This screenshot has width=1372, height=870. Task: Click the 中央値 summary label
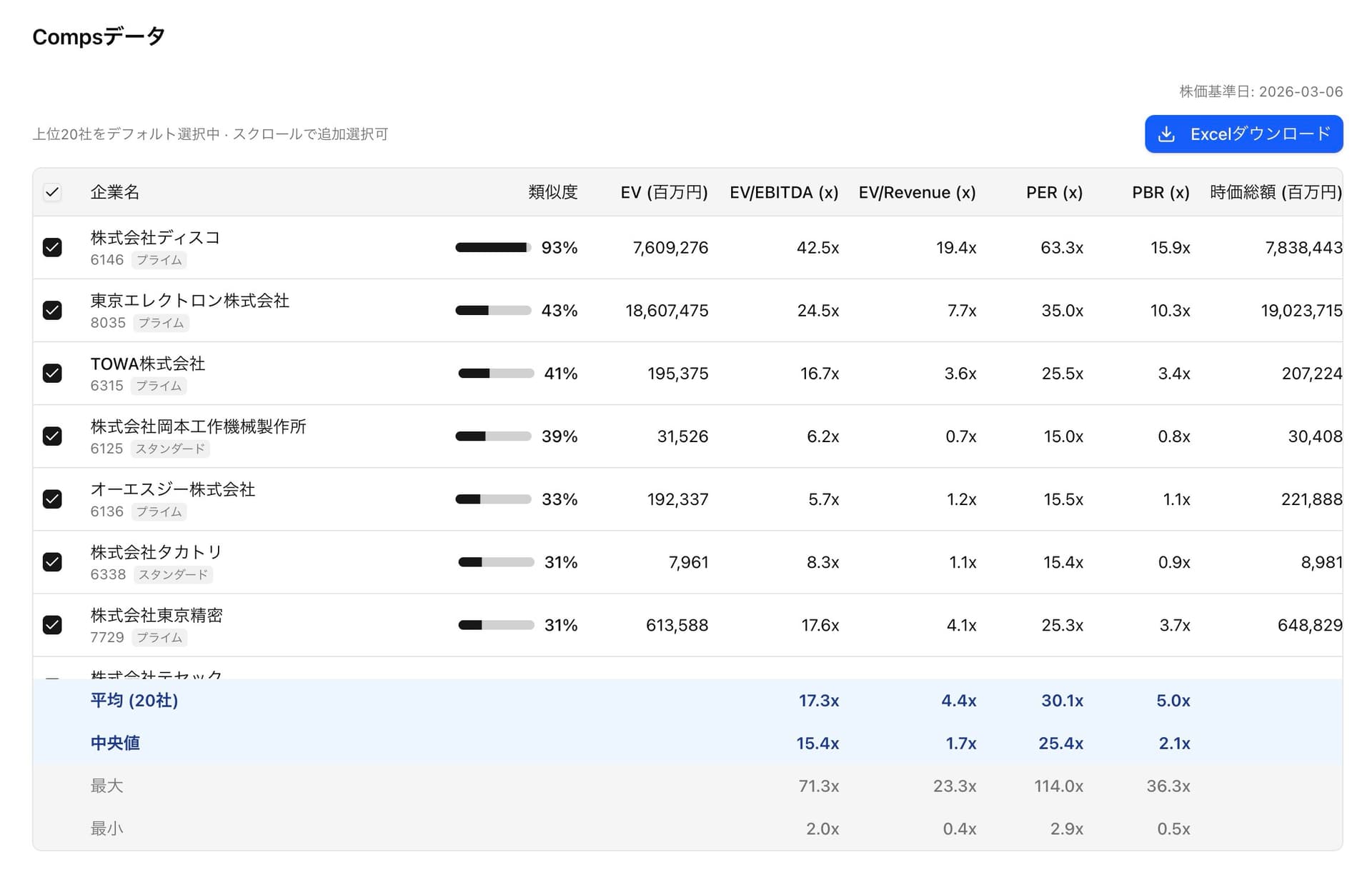coord(115,743)
